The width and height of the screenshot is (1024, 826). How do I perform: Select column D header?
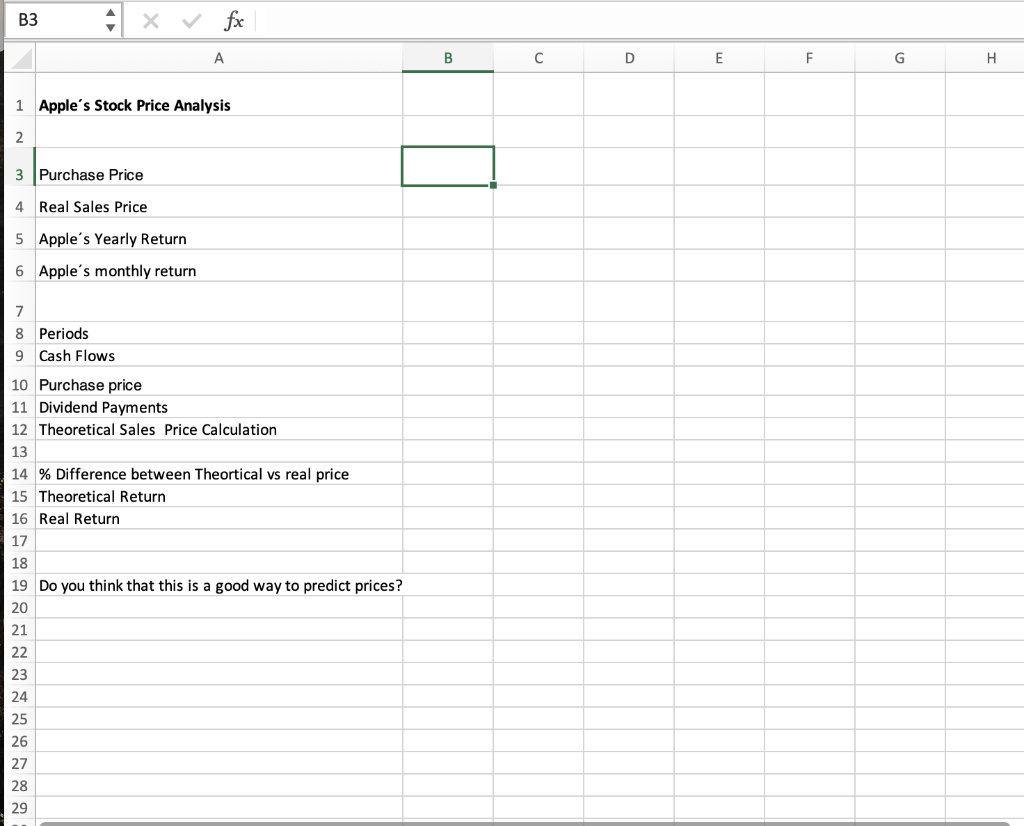(x=629, y=58)
